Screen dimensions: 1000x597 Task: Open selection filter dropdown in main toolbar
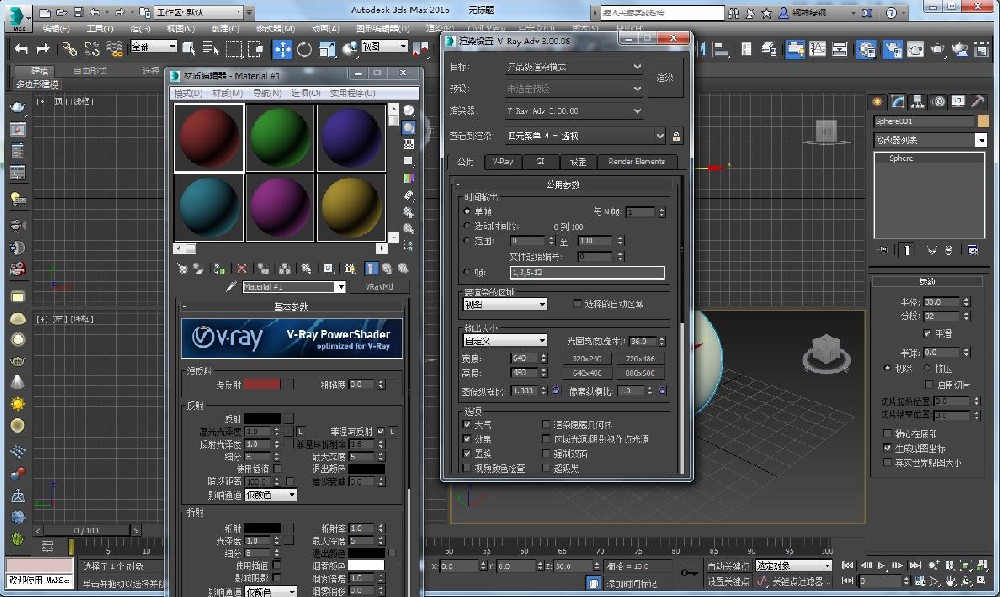click(154, 47)
